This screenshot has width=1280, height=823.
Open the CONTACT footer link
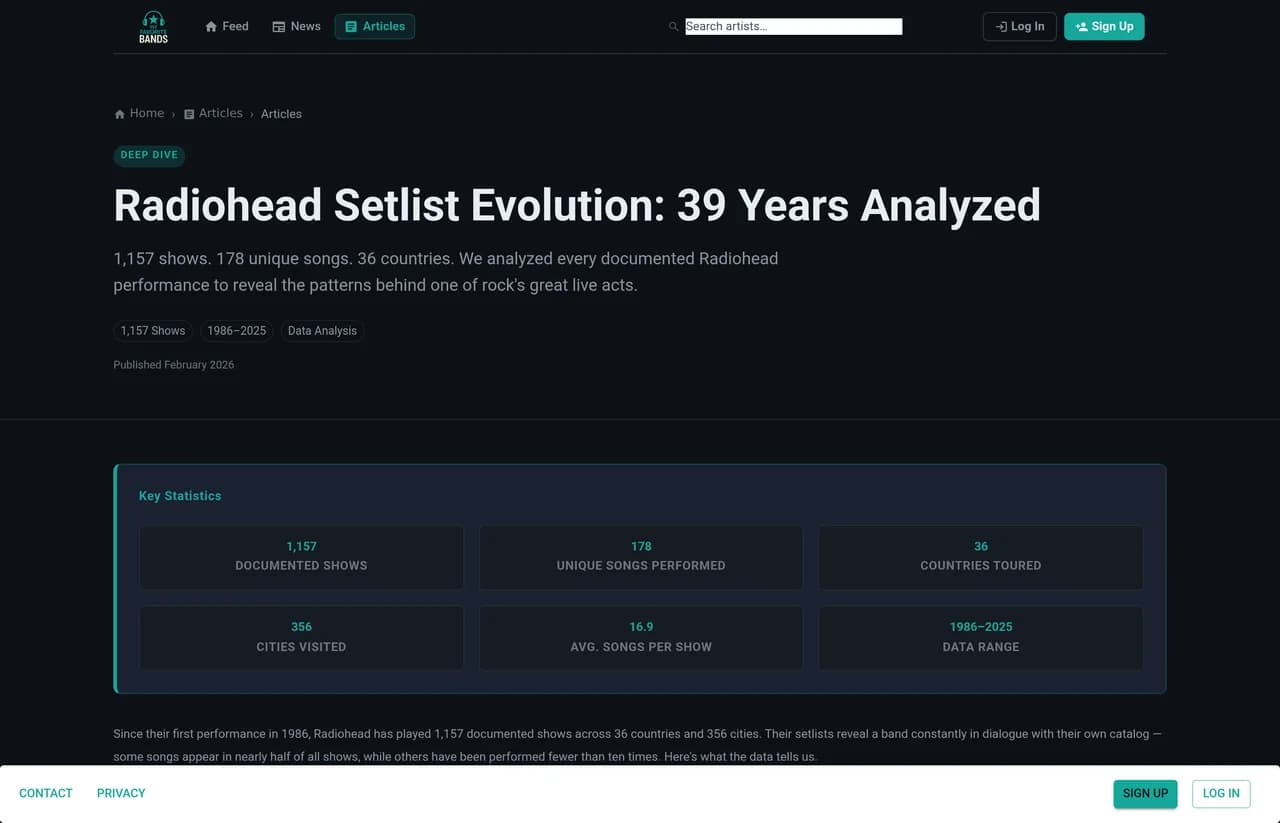coord(46,793)
